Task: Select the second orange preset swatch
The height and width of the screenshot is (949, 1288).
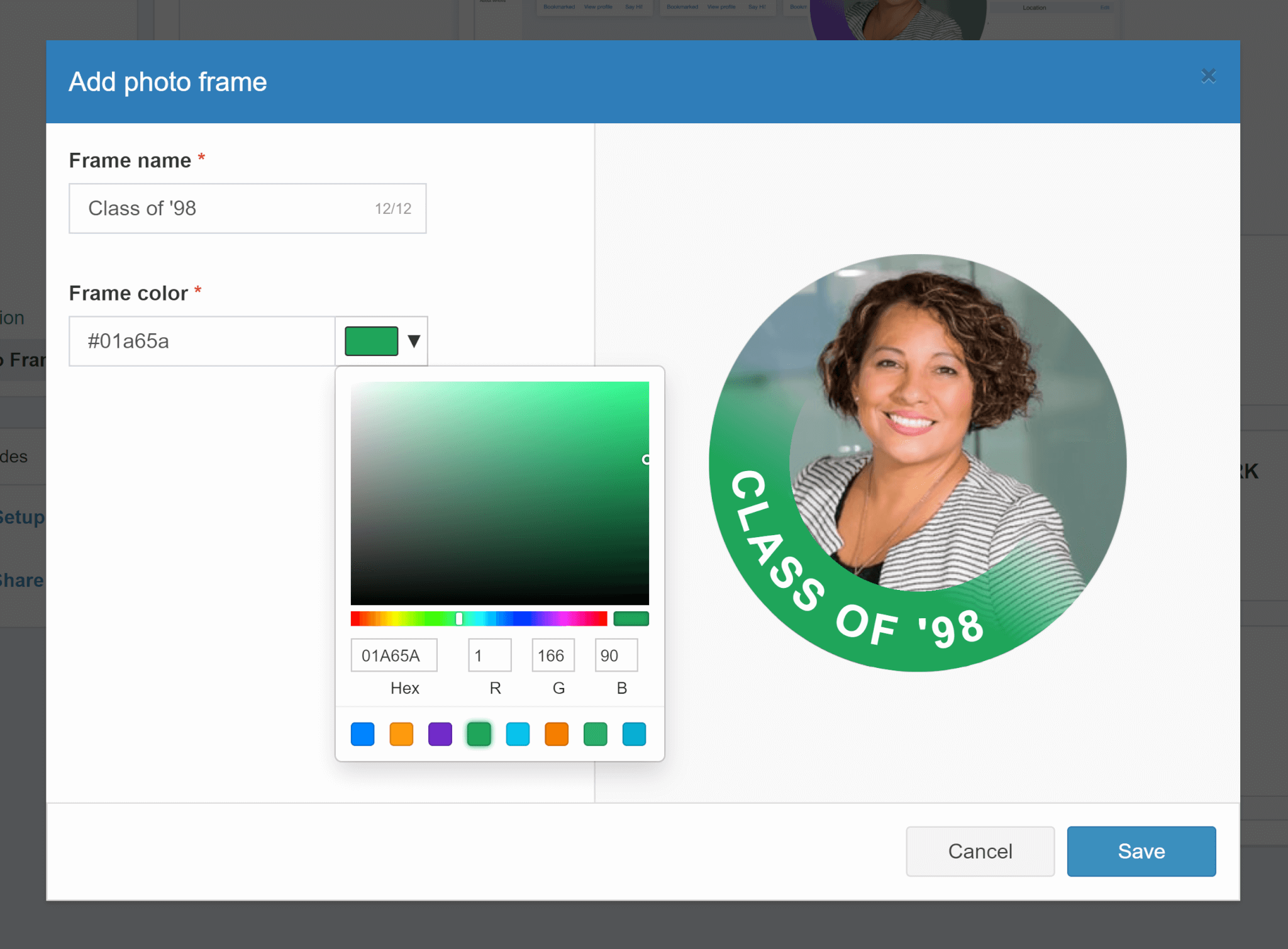Action: coord(556,733)
